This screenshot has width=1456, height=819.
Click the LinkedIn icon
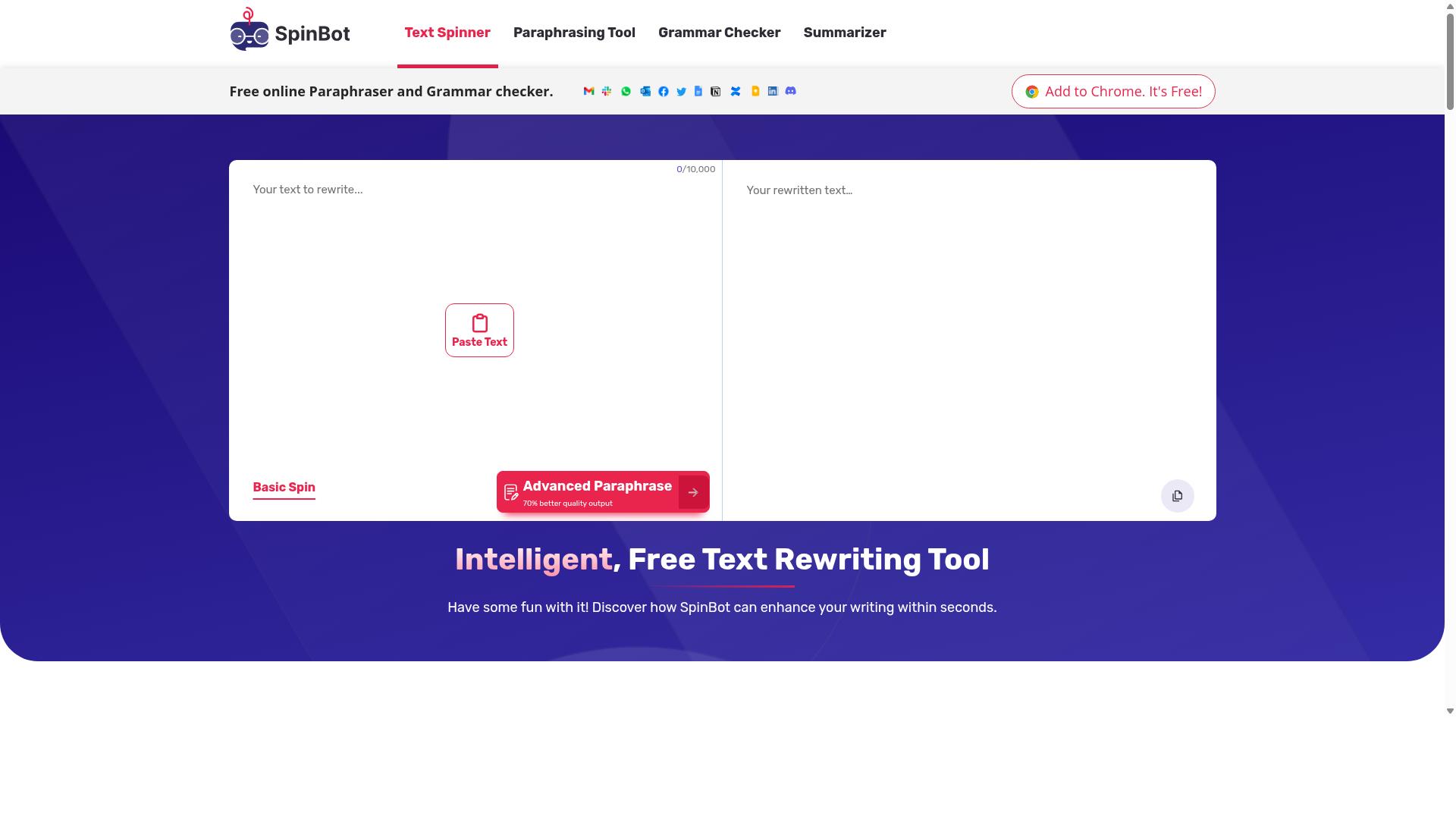[773, 91]
